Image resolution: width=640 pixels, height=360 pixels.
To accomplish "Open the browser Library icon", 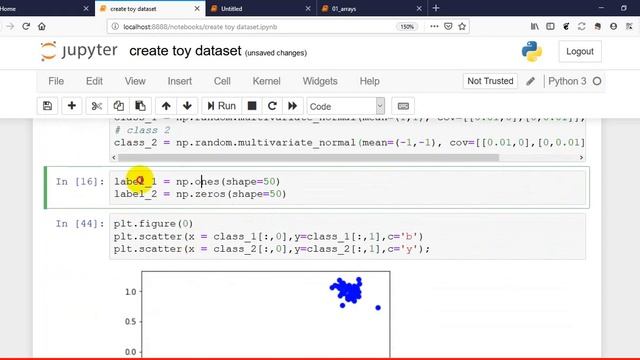I will [534, 27].
